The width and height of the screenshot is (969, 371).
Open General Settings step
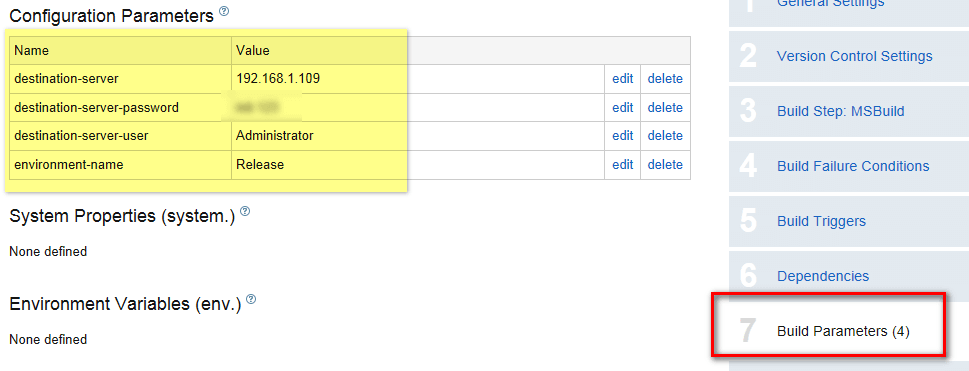831,2
